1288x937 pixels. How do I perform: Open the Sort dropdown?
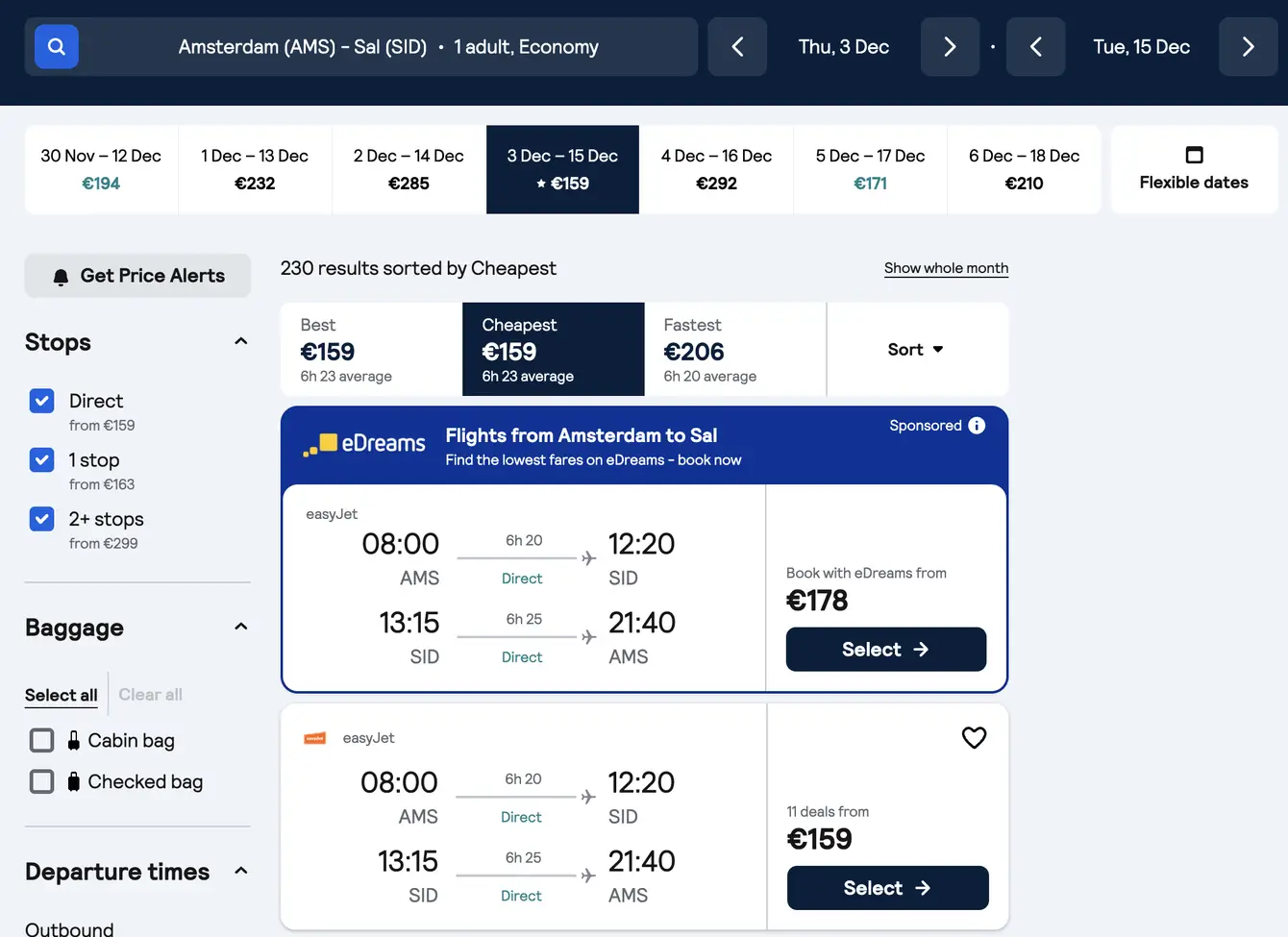click(x=917, y=349)
